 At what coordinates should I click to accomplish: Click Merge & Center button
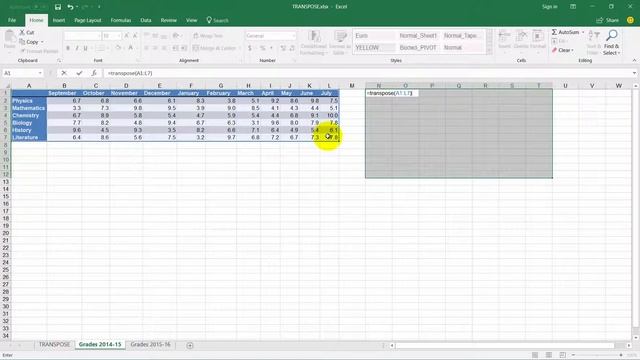click(x=214, y=48)
